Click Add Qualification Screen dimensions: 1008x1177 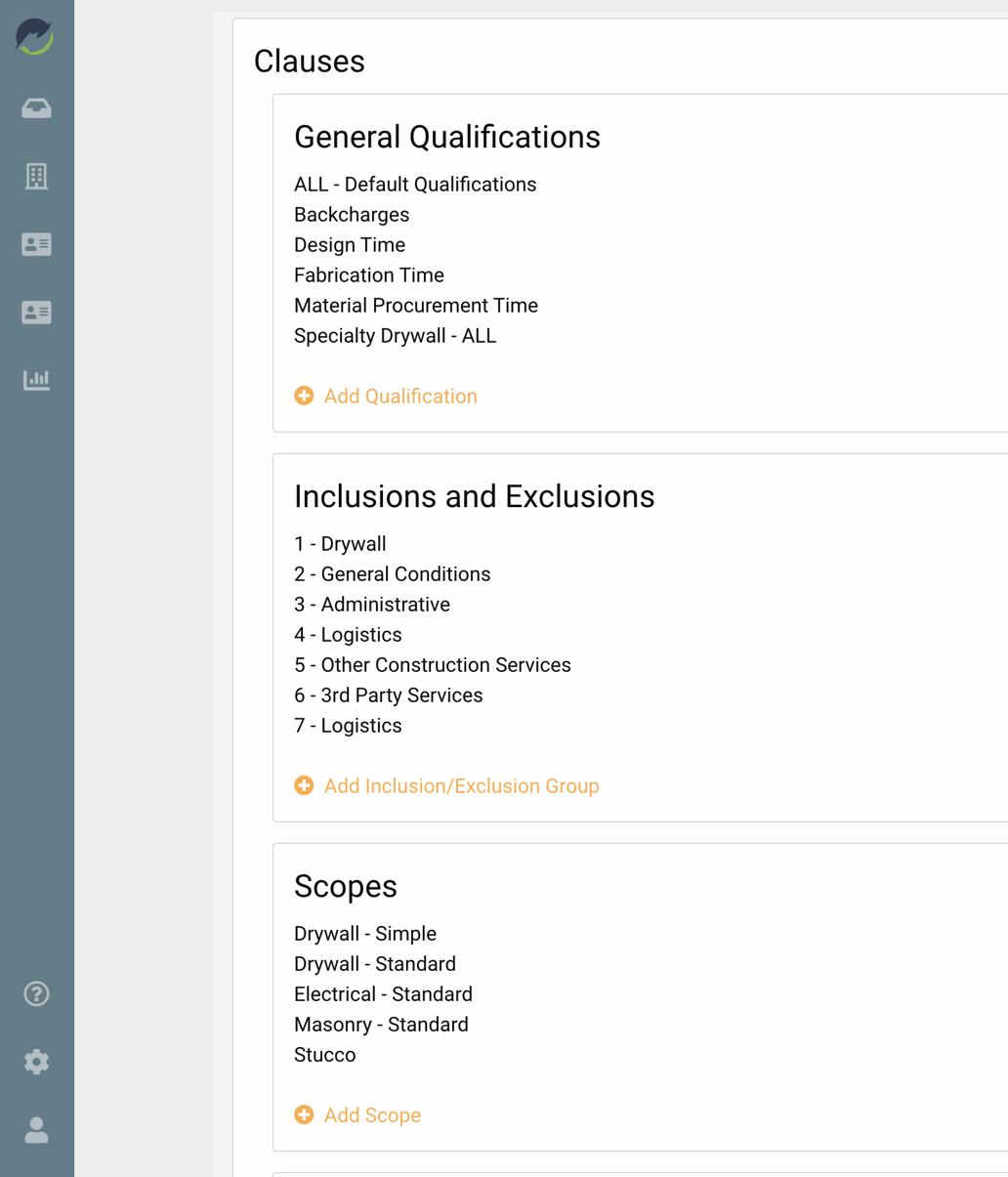386,396
